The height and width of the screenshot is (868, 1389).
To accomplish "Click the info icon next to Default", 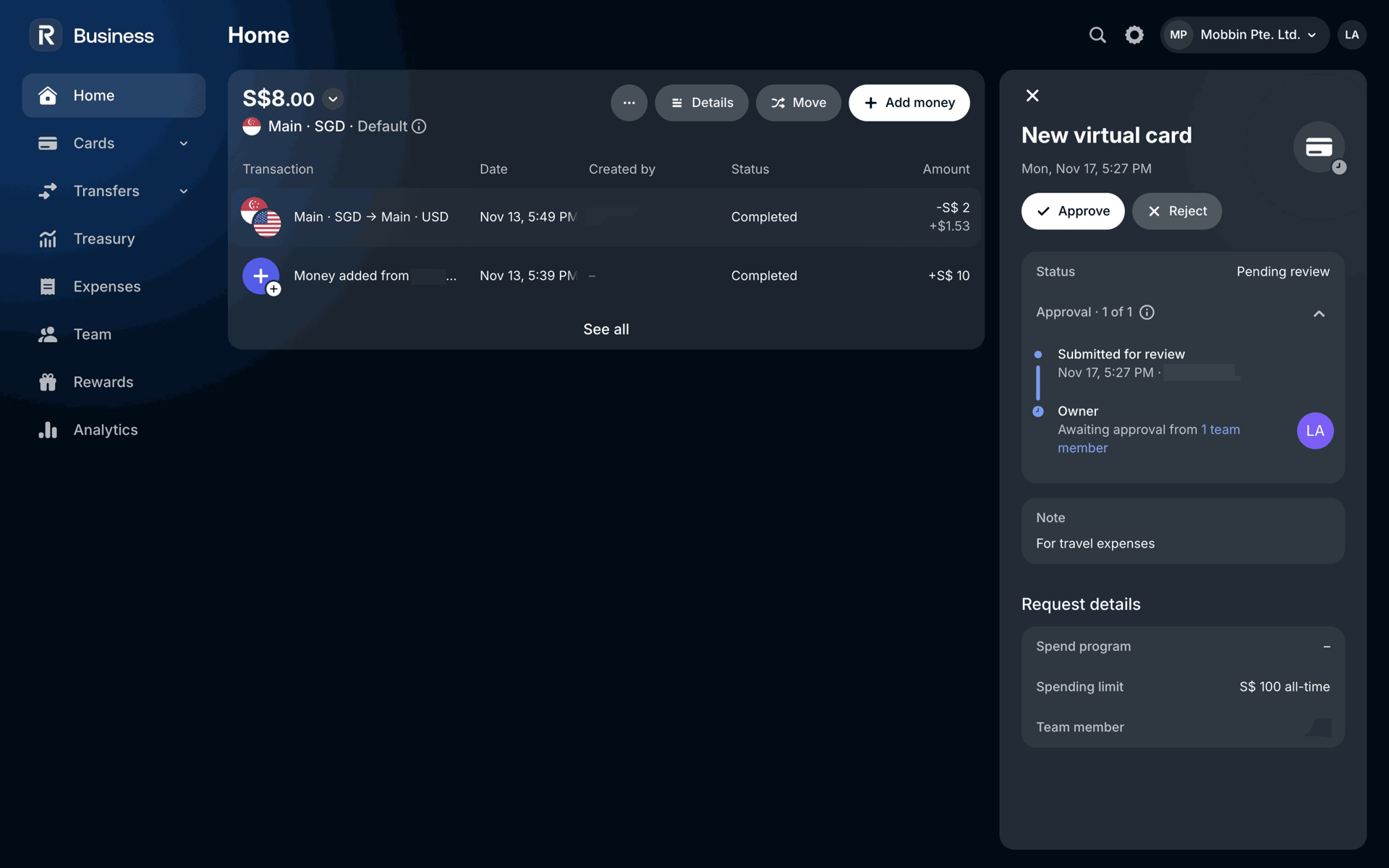I will pyautogui.click(x=419, y=127).
